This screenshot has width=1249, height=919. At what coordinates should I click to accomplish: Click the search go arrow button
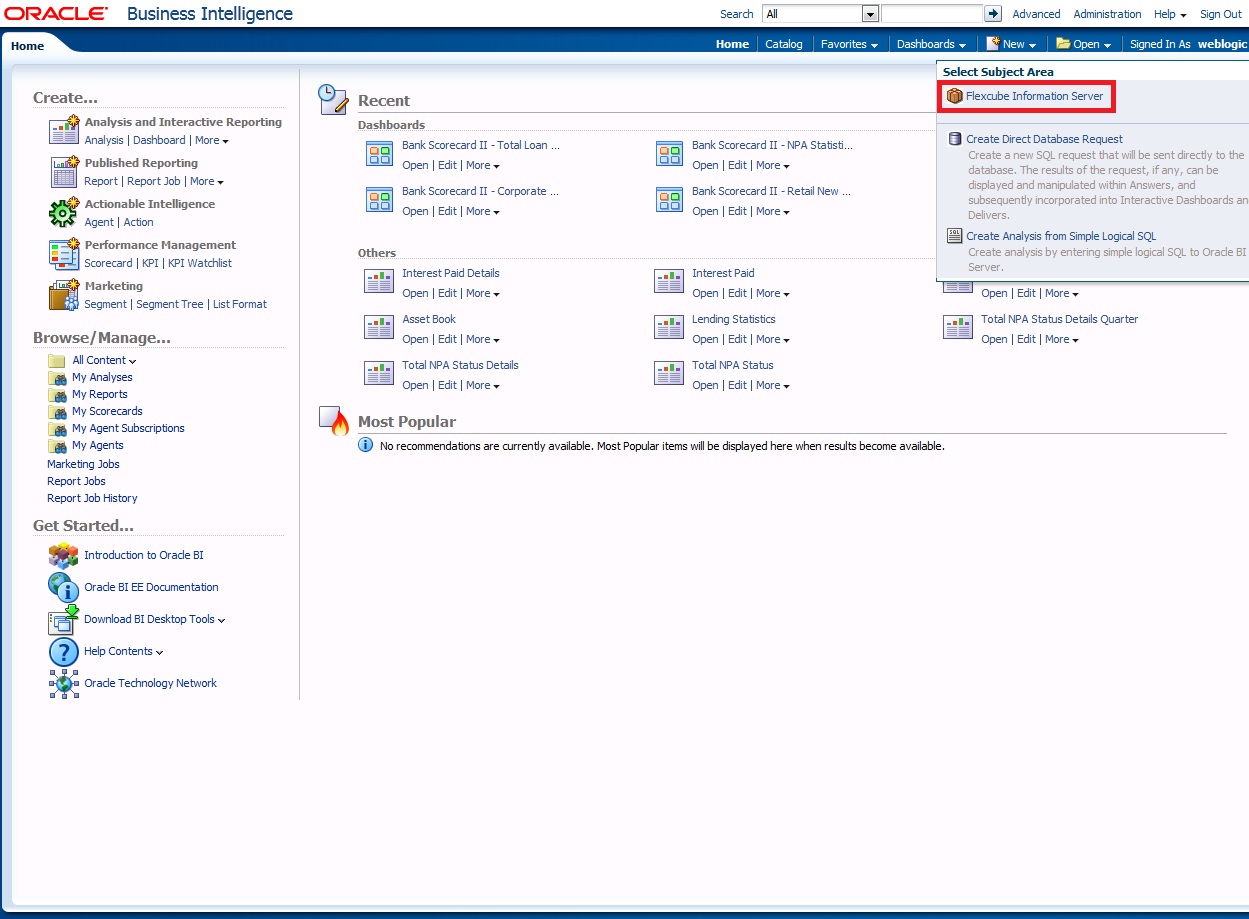tap(993, 14)
